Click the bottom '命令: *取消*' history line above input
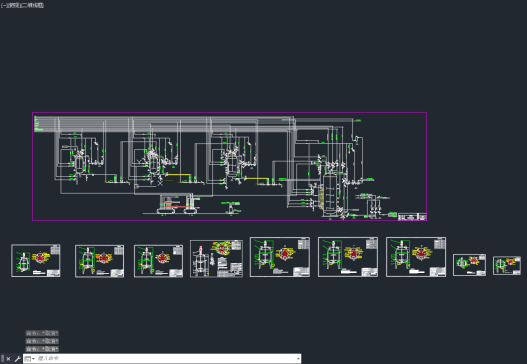Viewport: 527px width, 364px height. coord(42,349)
